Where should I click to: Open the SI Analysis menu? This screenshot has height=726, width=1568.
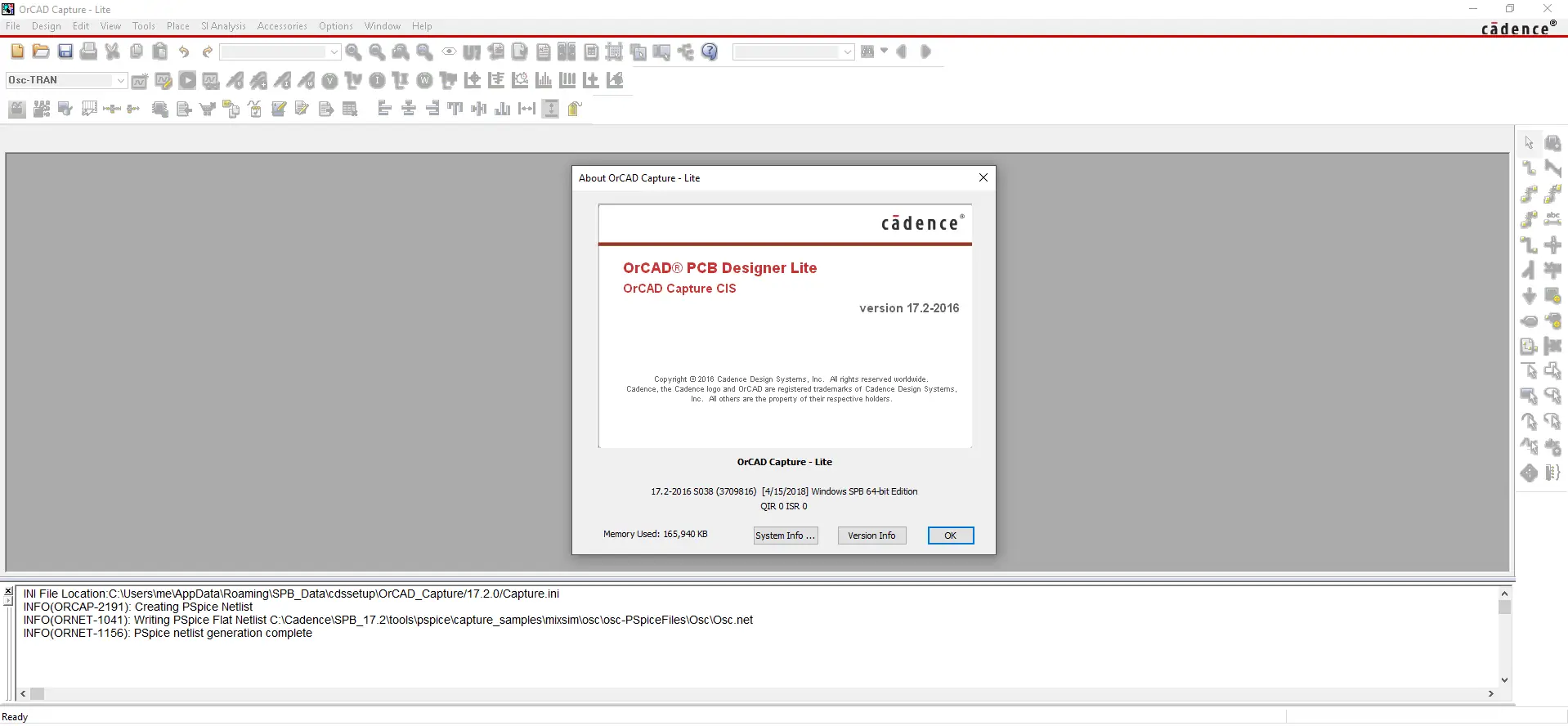click(x=223, y=26)
